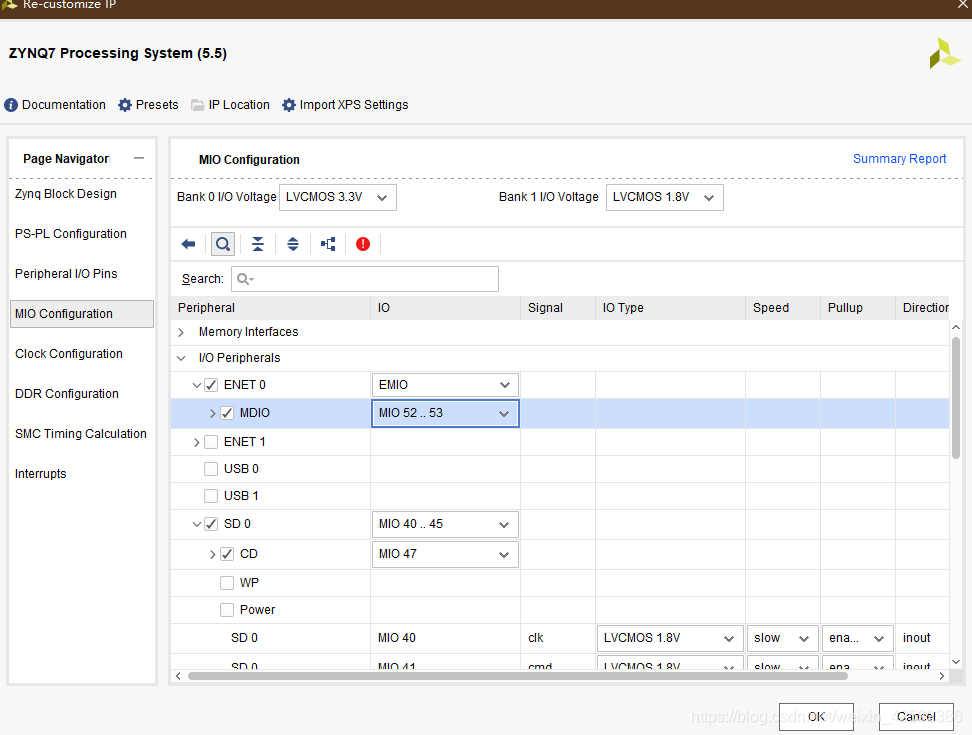Click the red error warning icon
The image size is (972, 735).
[363, 244]
